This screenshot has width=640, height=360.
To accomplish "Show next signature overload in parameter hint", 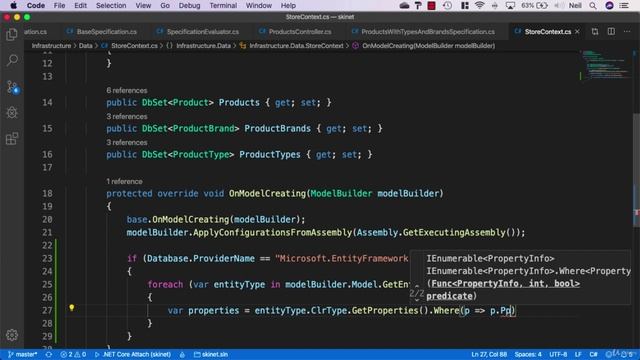I will click(x=417, y=300).
